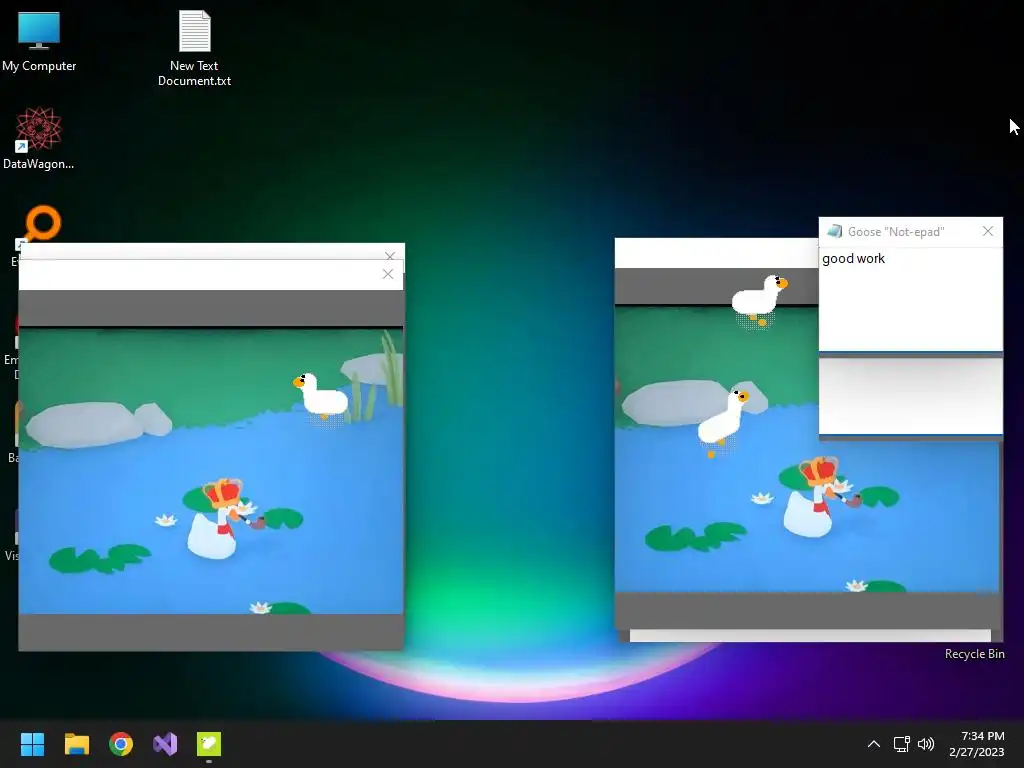Select the Goose "Not-epad" title bar
This screenshot has width=1024, height=768.
click(910, 232)
